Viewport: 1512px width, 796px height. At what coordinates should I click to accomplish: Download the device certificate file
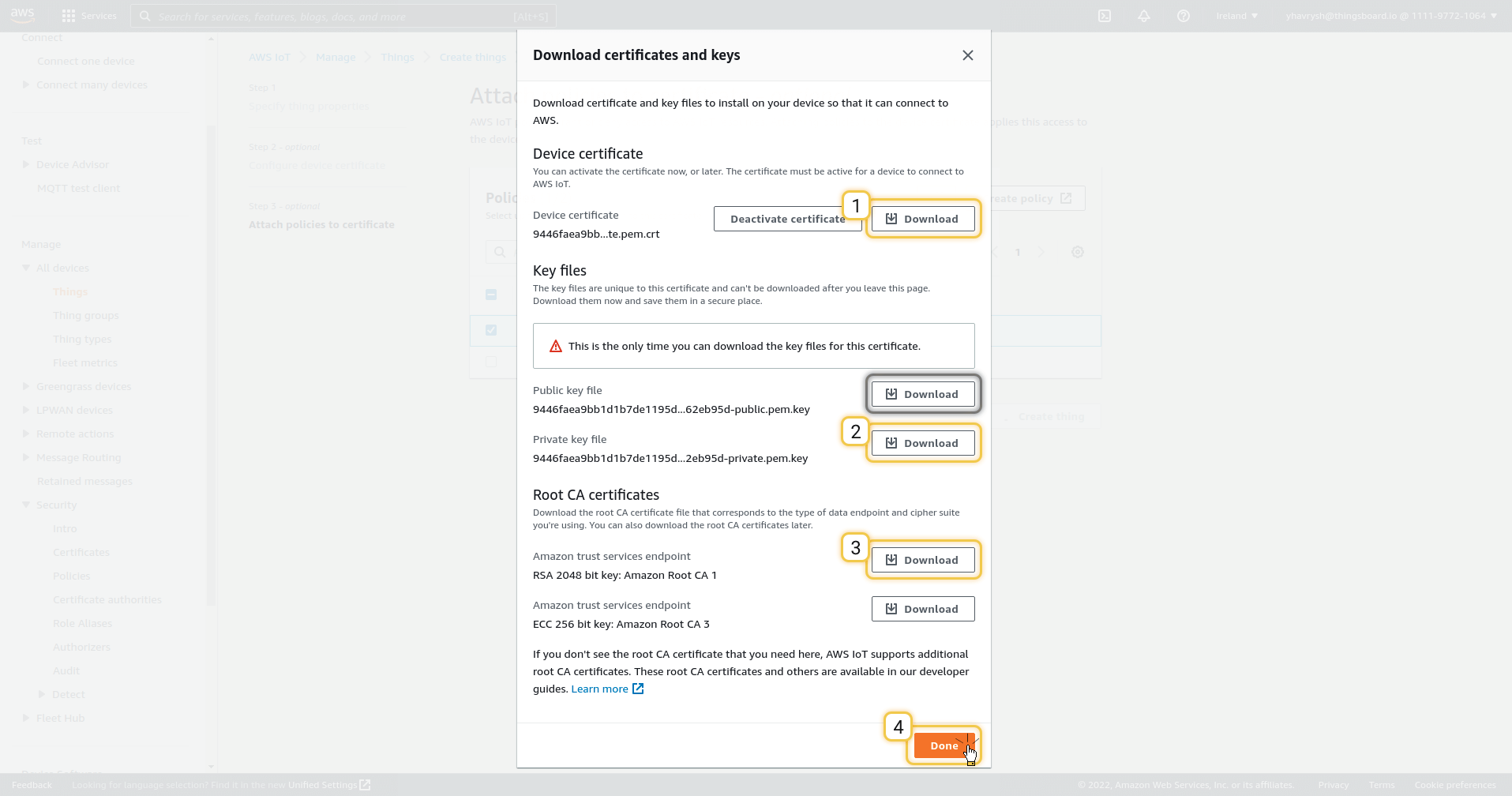tap(922, 219)
